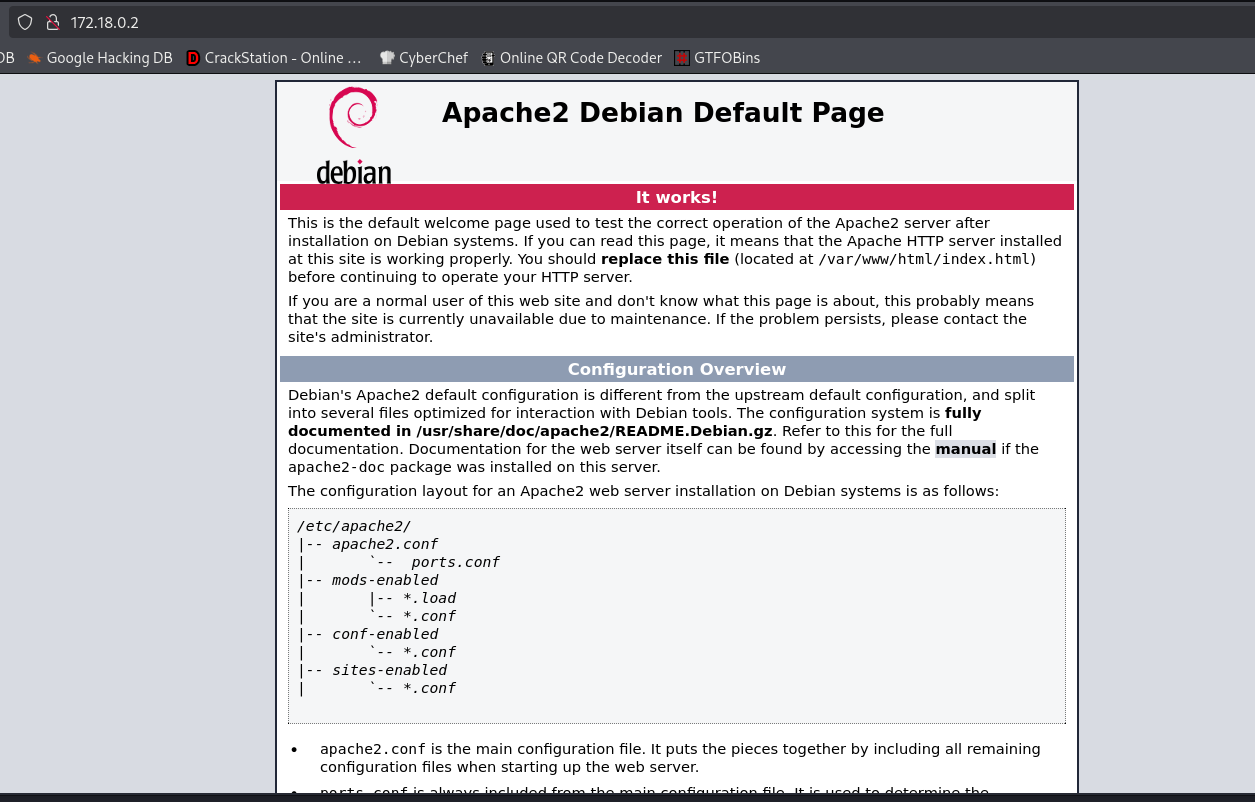Click the Online QR Code Decoder icon
The image size is (1255, 802).
[488, 58]
